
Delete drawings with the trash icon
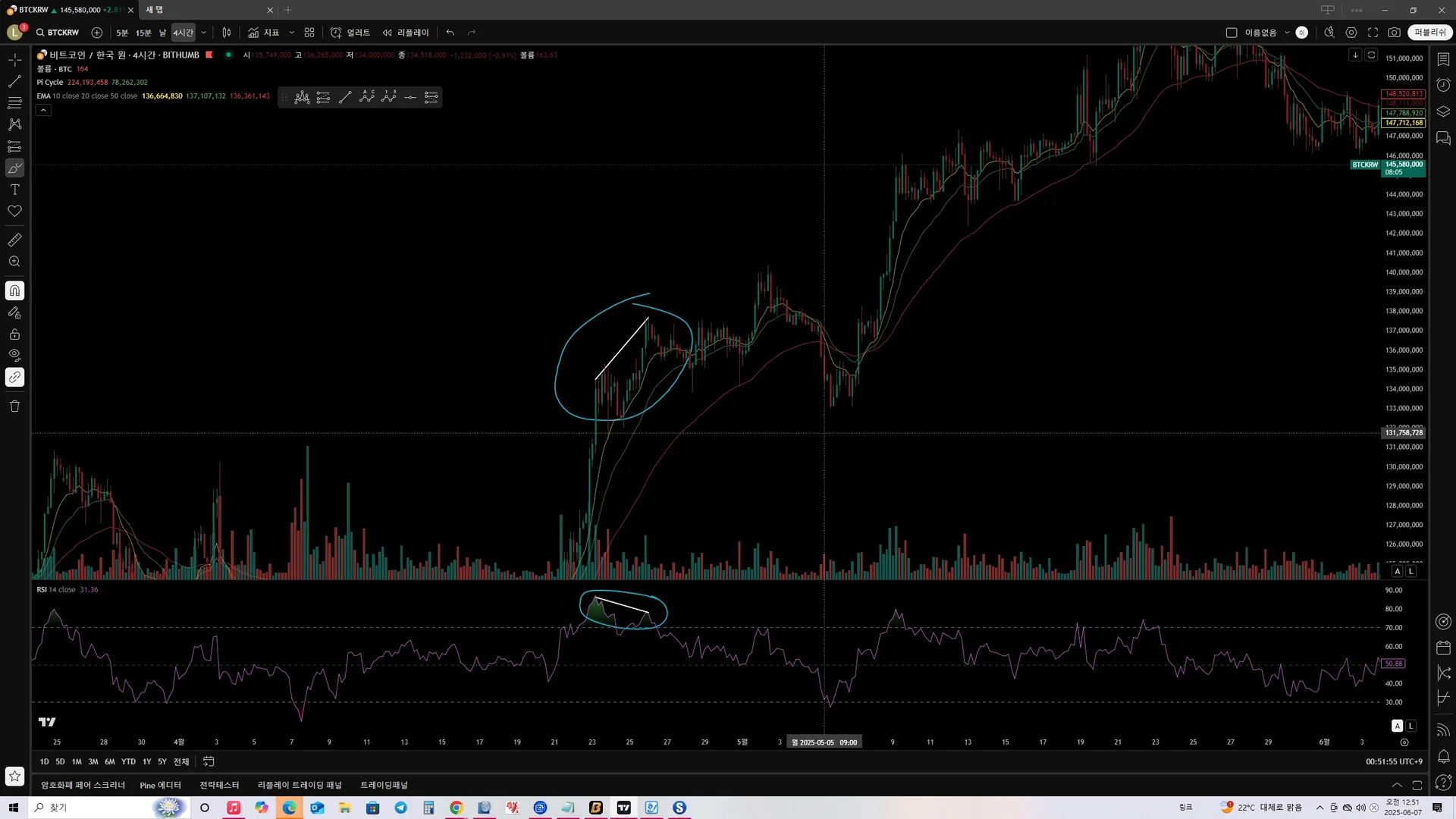click(14, 406)
